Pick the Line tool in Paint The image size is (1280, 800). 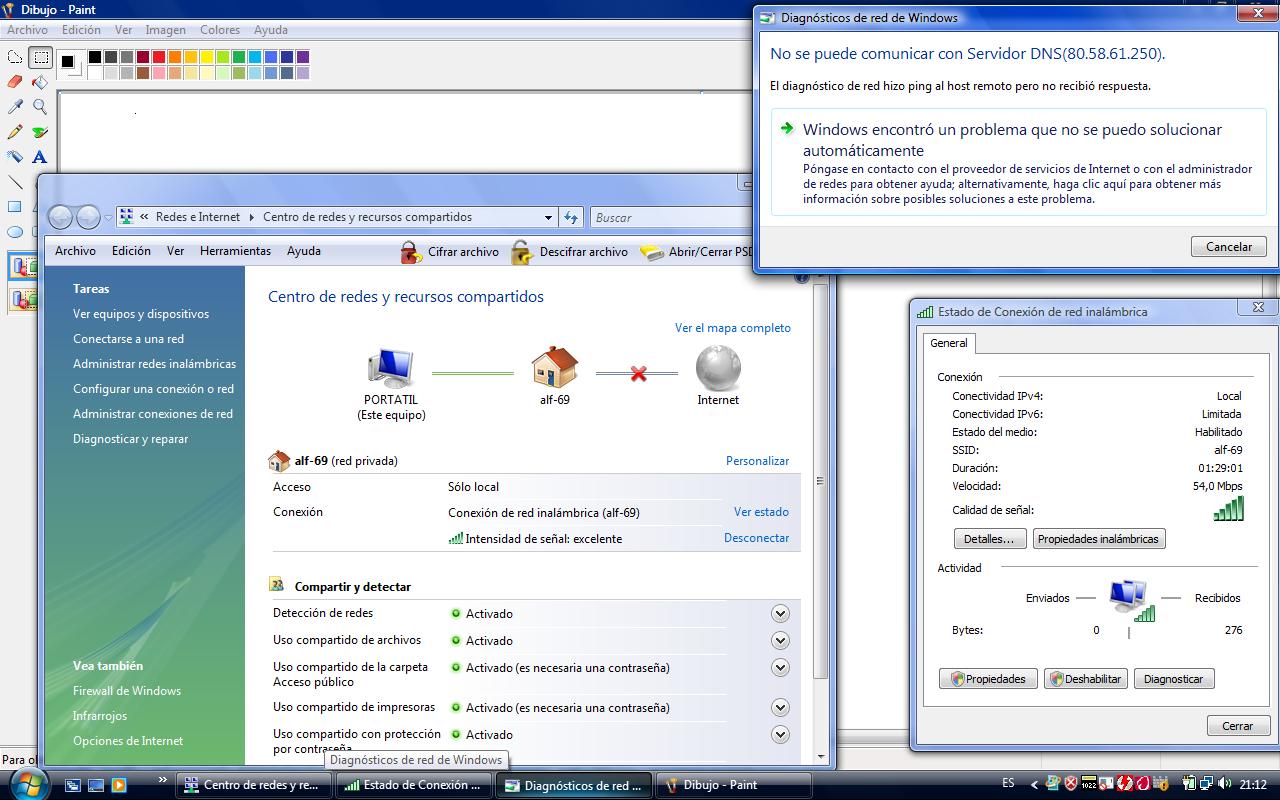tap(15, 182)
